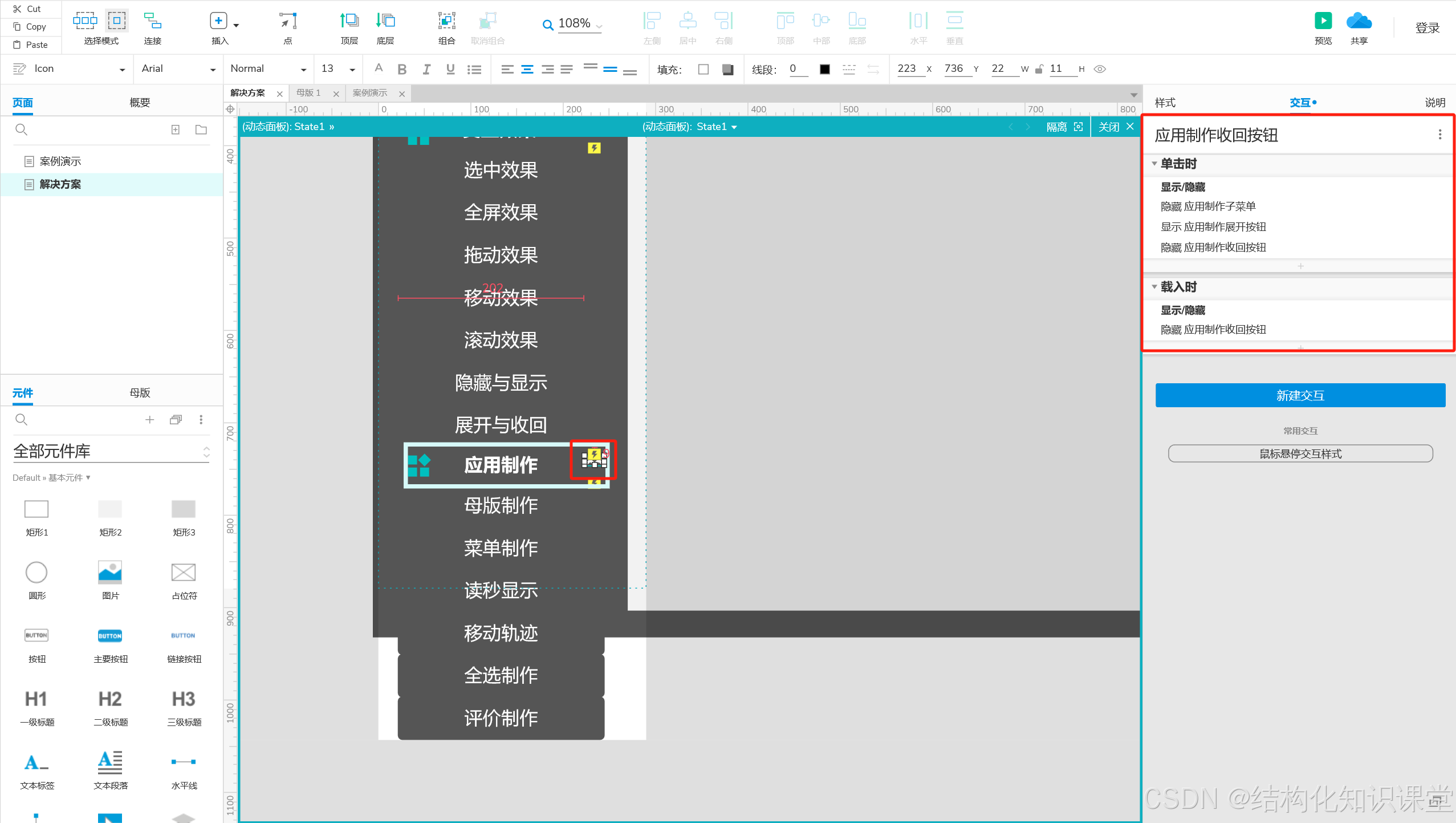1456x823 pixels.
Task: Click the Preview play icon
Action: [1323, 21]
